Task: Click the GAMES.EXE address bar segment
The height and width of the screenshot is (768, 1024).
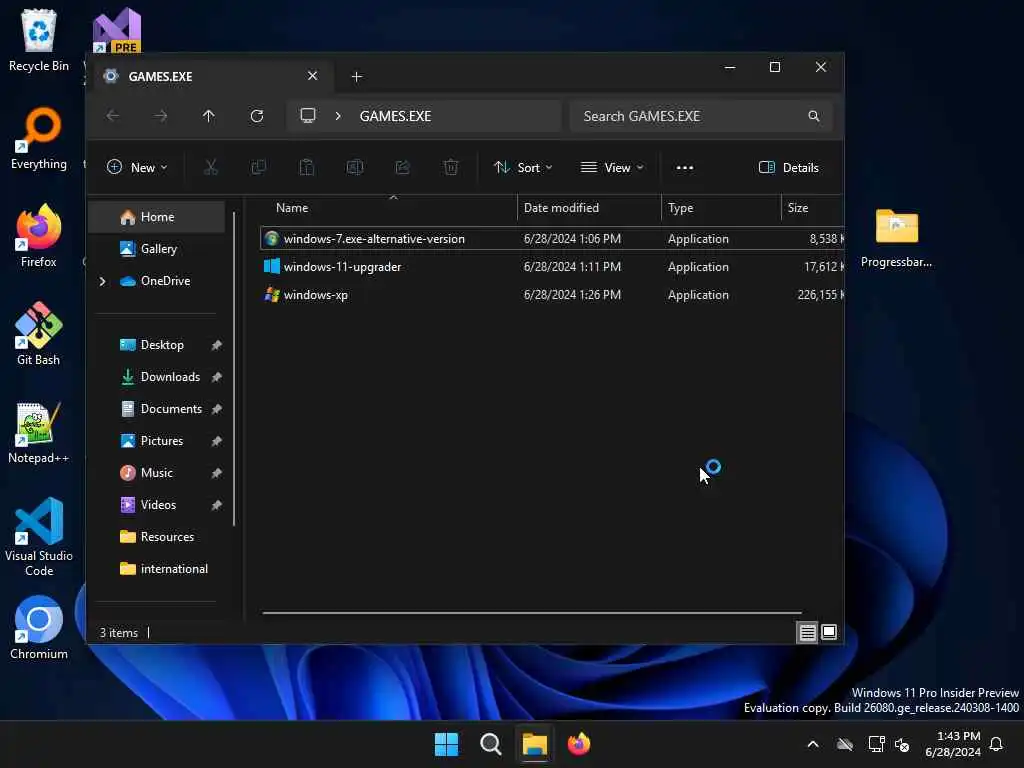Action: [395, 116]
